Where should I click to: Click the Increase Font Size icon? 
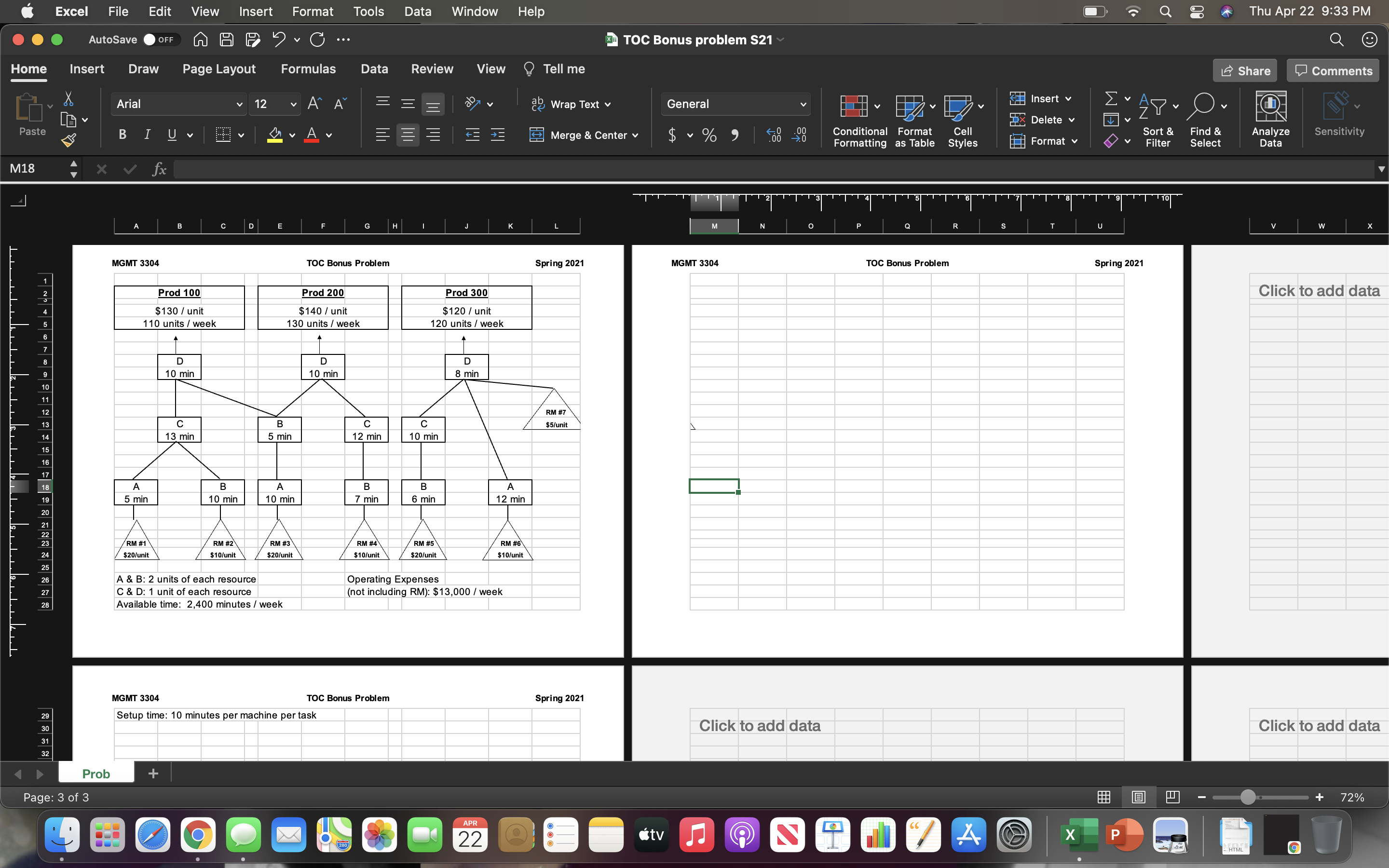click(314, 104)
